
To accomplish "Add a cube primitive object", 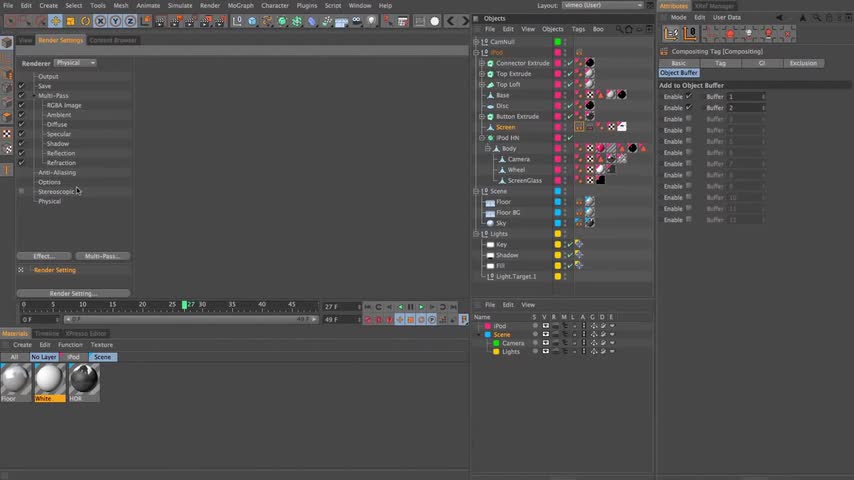I will click(252, 21).
